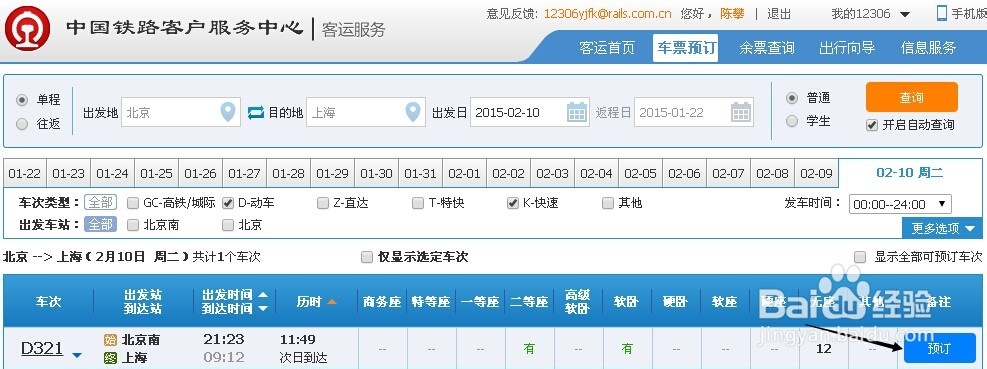The image size is (987, 369).
Task: Check the 北京 departure station checkbox
Action: (x=228, y=225)
